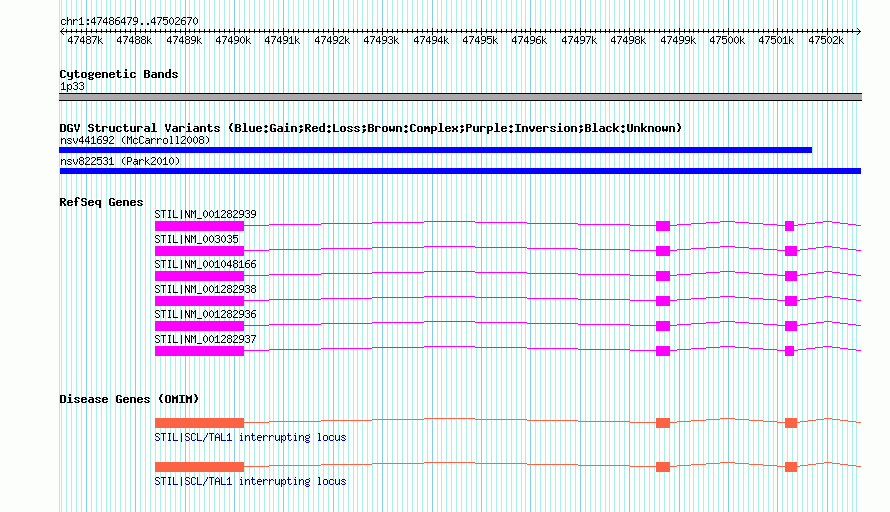890x512 pixels.
Task: Click the nsv822531 (Park2010) variant label
Action: click(120, 161)
